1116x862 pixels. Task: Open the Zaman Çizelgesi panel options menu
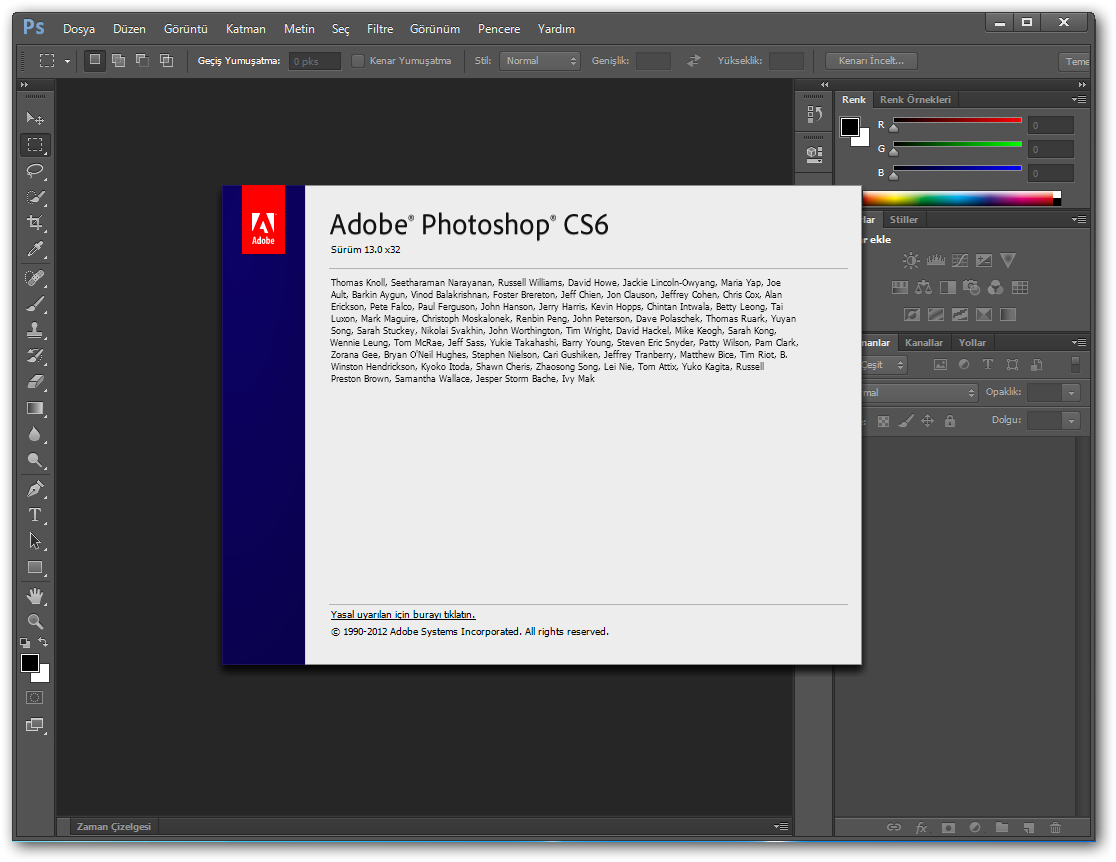tap(781, 826)
